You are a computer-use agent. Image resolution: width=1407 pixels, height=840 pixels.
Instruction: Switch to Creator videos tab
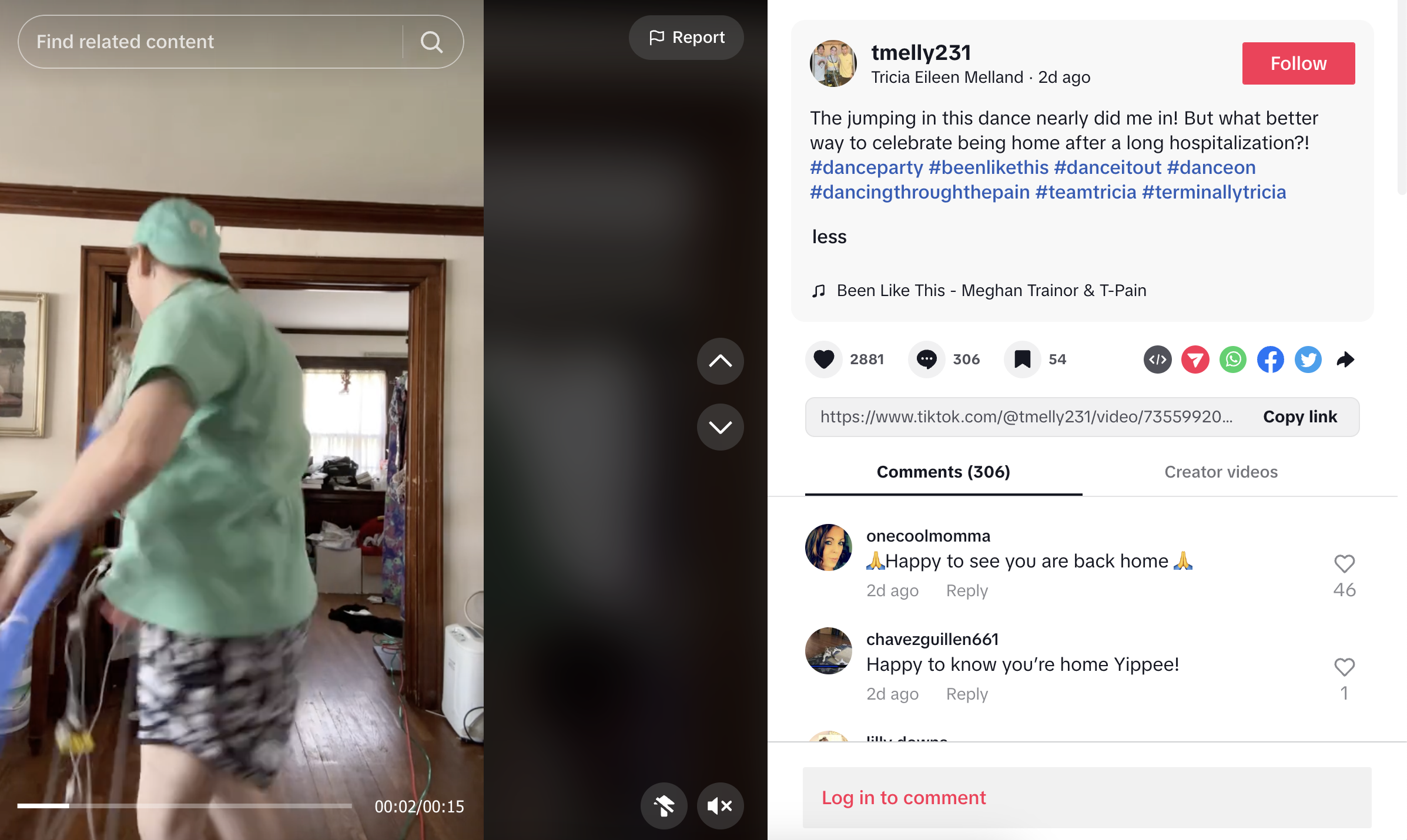[x=1221, y=472]
